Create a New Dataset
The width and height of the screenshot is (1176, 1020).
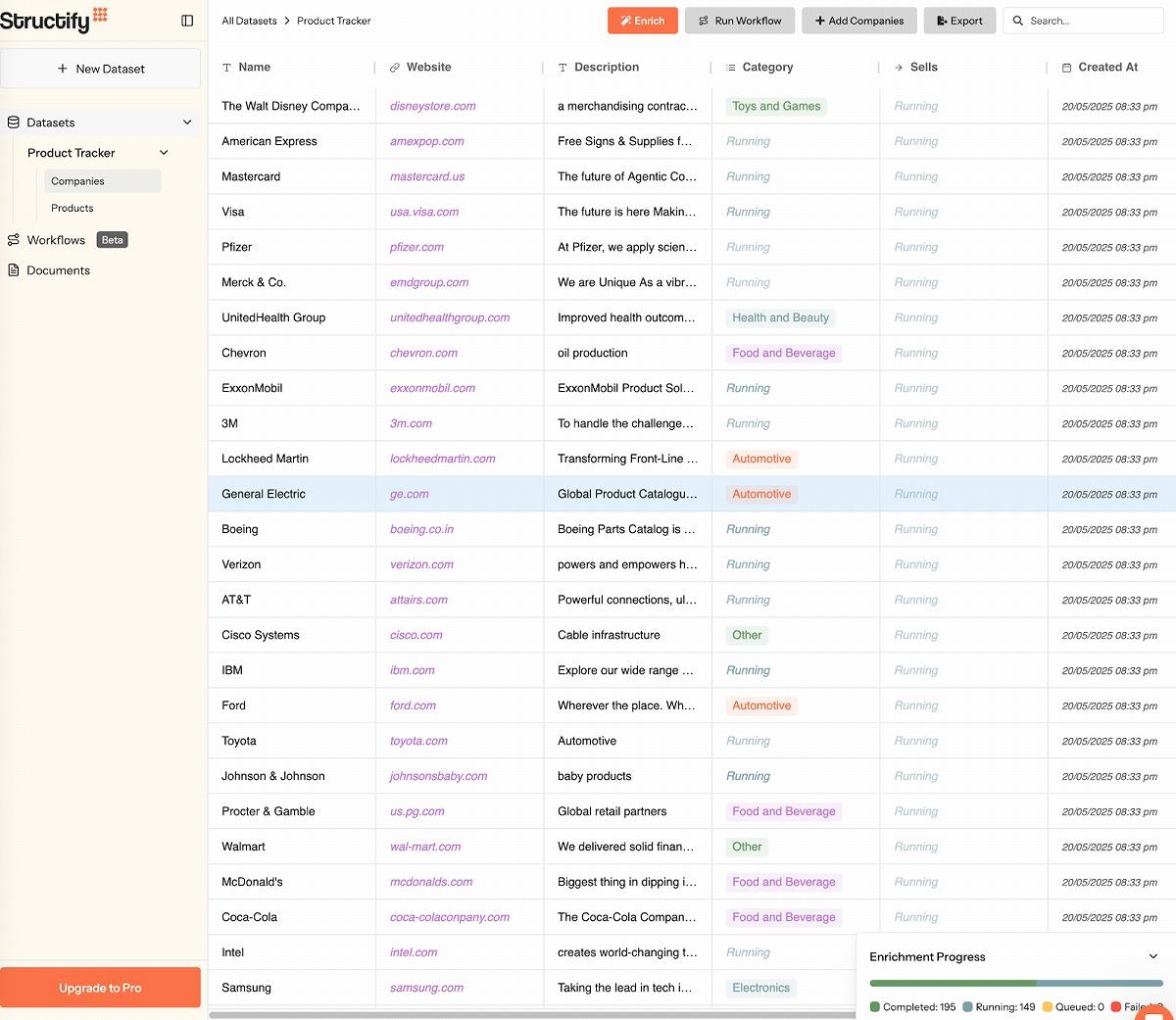(101, 69)
